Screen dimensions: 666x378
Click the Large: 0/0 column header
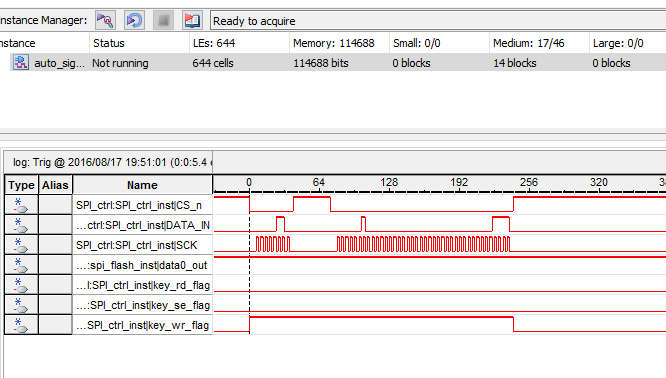[628, 43]
